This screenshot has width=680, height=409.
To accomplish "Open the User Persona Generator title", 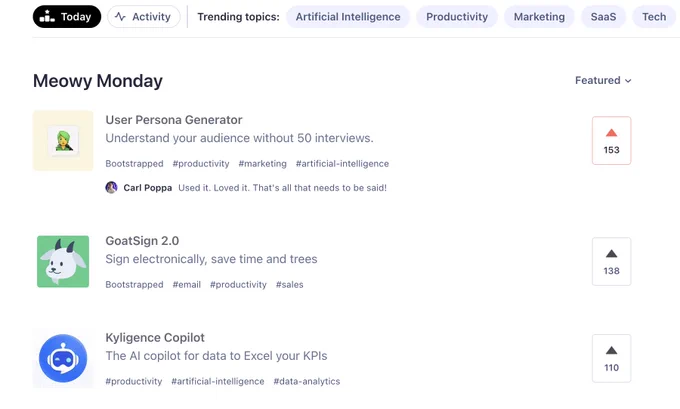I will coord(174,120).
